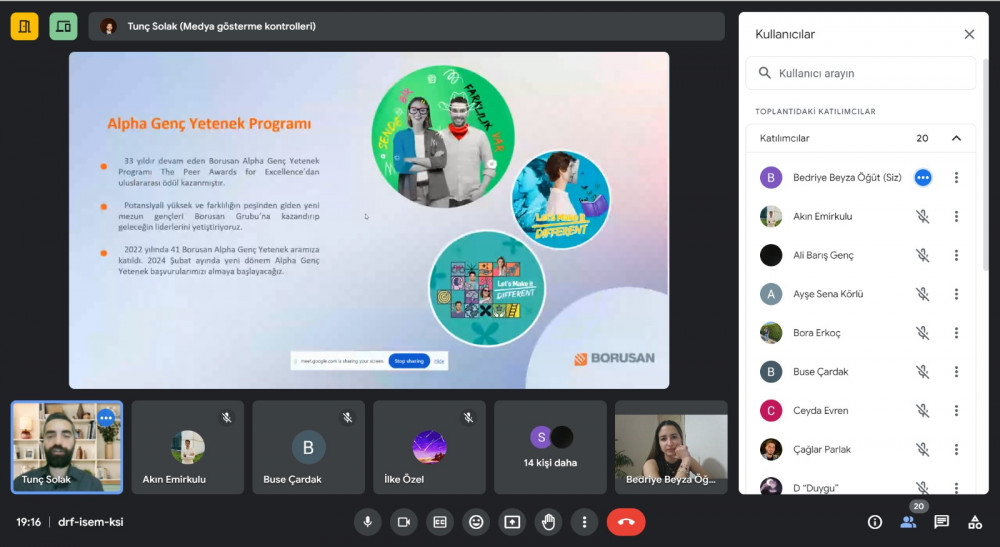Image resolution: width=1000 pixels, height=547 pixels.
Task: Open Tunç Solak media presentation controls bar
Action: [x=406, y=27]
